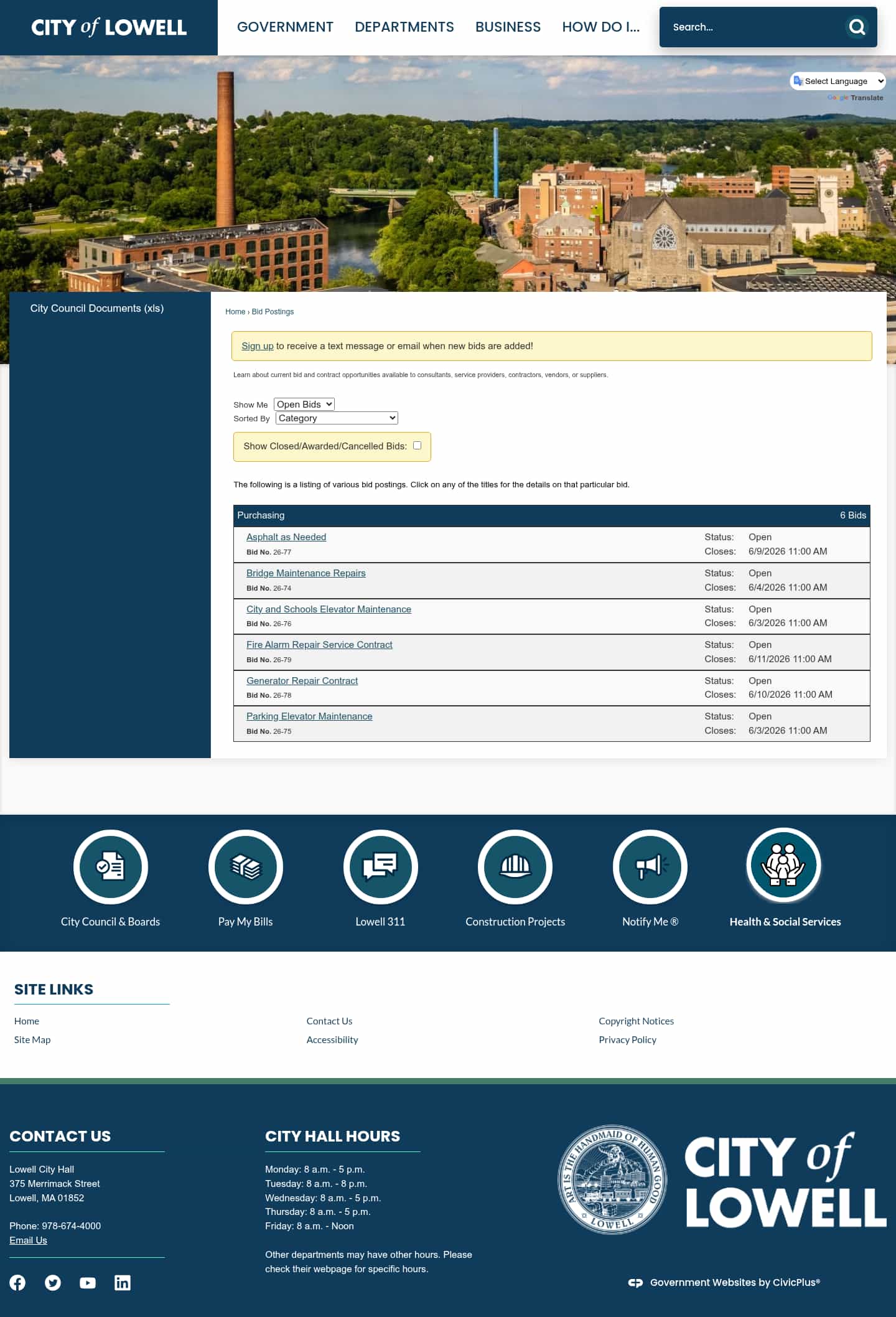This screenshot has width=896, height=1317.
Task: Open Construction Projects hard hat icon
Action: click(515, 866)
